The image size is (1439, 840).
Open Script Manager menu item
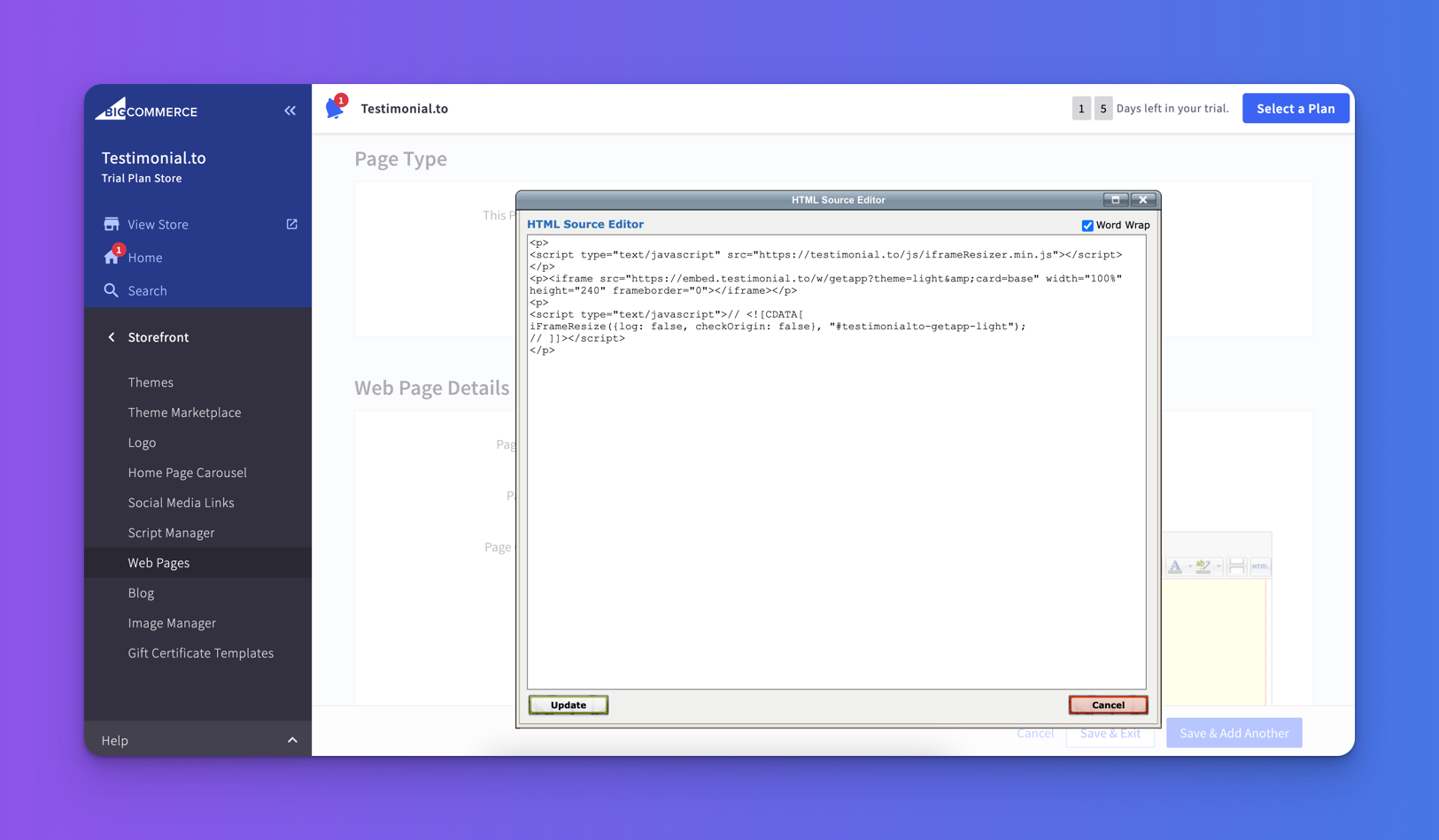(x=171, y=533)
